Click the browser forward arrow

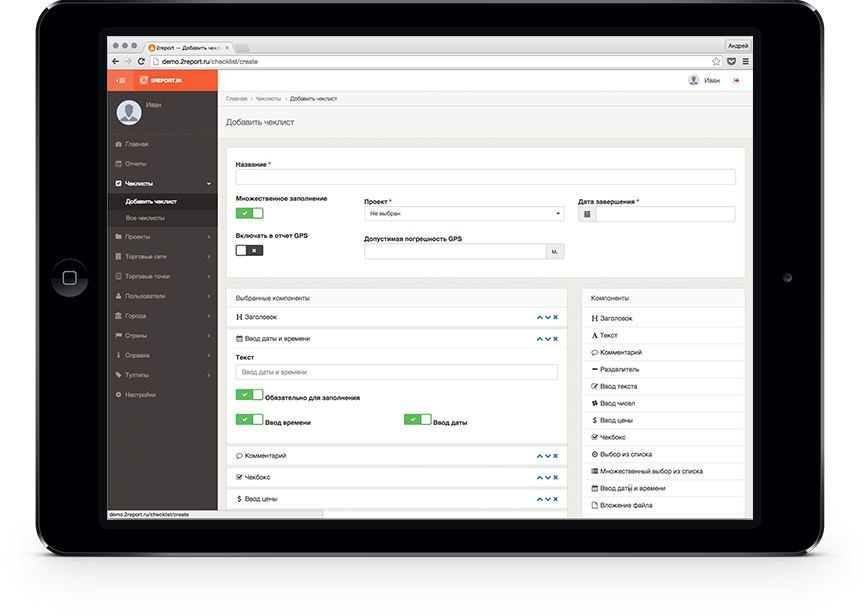(x=128, y=62)
